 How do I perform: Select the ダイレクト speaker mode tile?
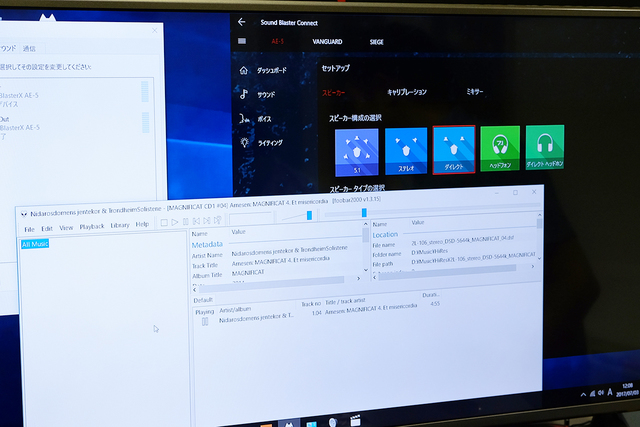coord(453,150)
